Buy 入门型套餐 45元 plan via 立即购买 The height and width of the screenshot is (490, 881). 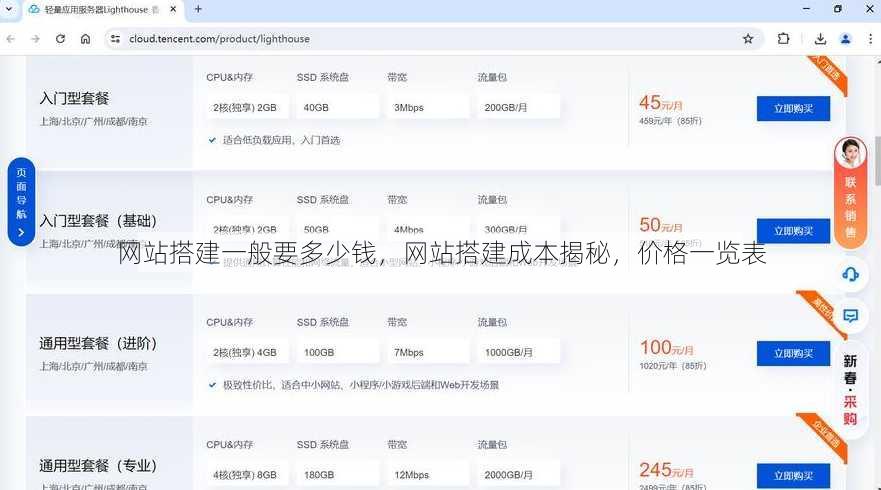793,108
